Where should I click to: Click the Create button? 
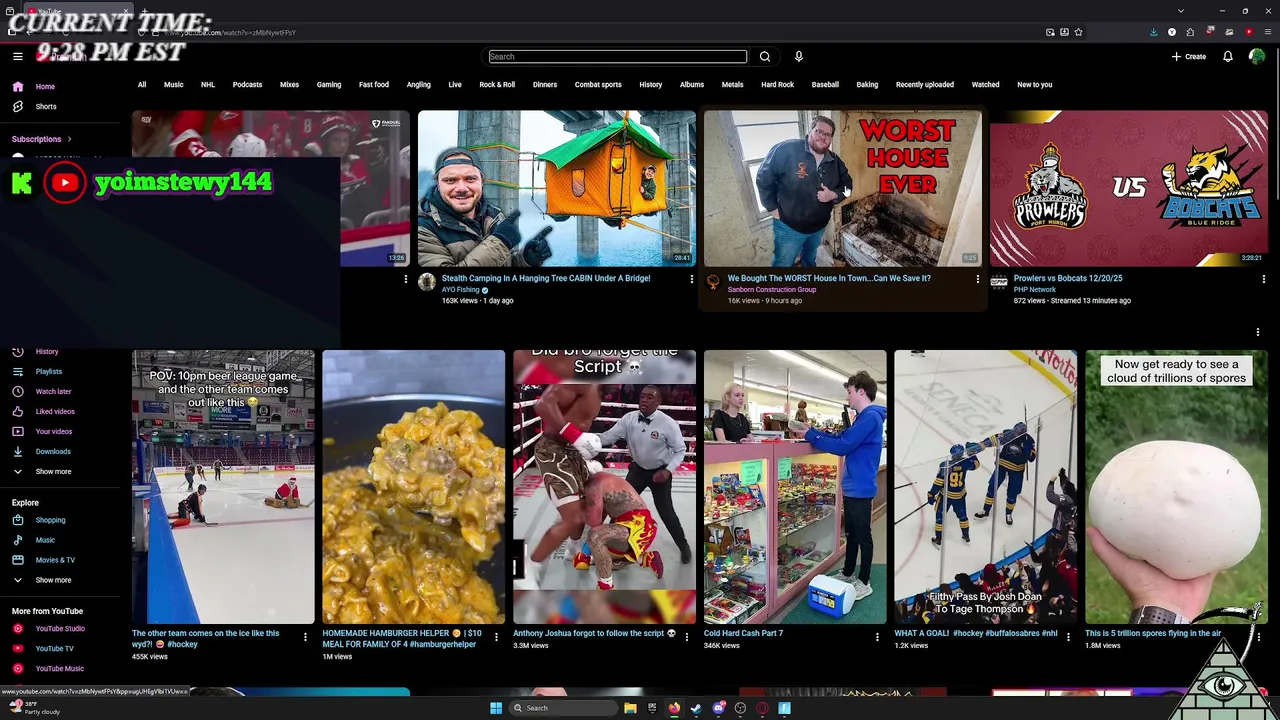1189,56
